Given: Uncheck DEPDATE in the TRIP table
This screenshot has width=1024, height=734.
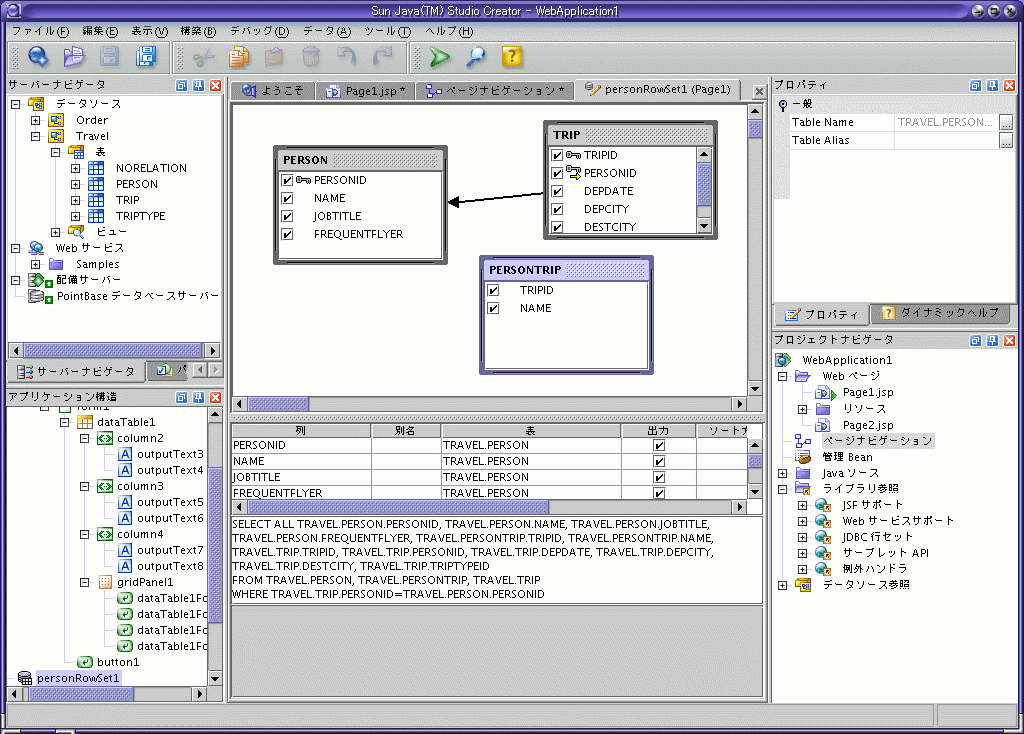Looking at the screenshot, I should coord(557,191).
